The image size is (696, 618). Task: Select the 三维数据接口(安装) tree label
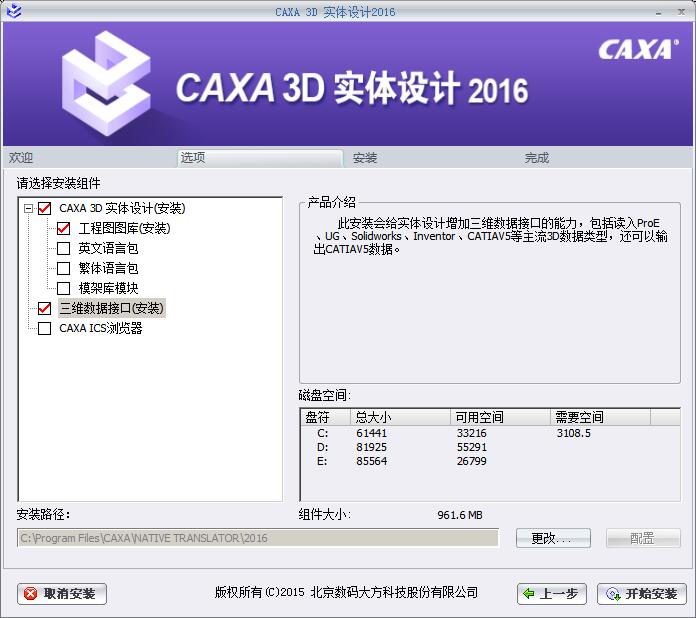[112, 308]
